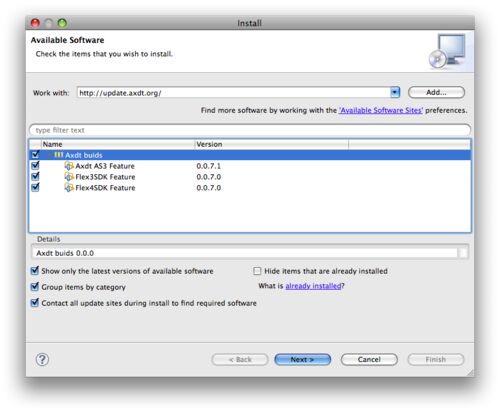Screen dimensions: 500x412
Task: Click the green zoom window button
Action: (62, 23)
